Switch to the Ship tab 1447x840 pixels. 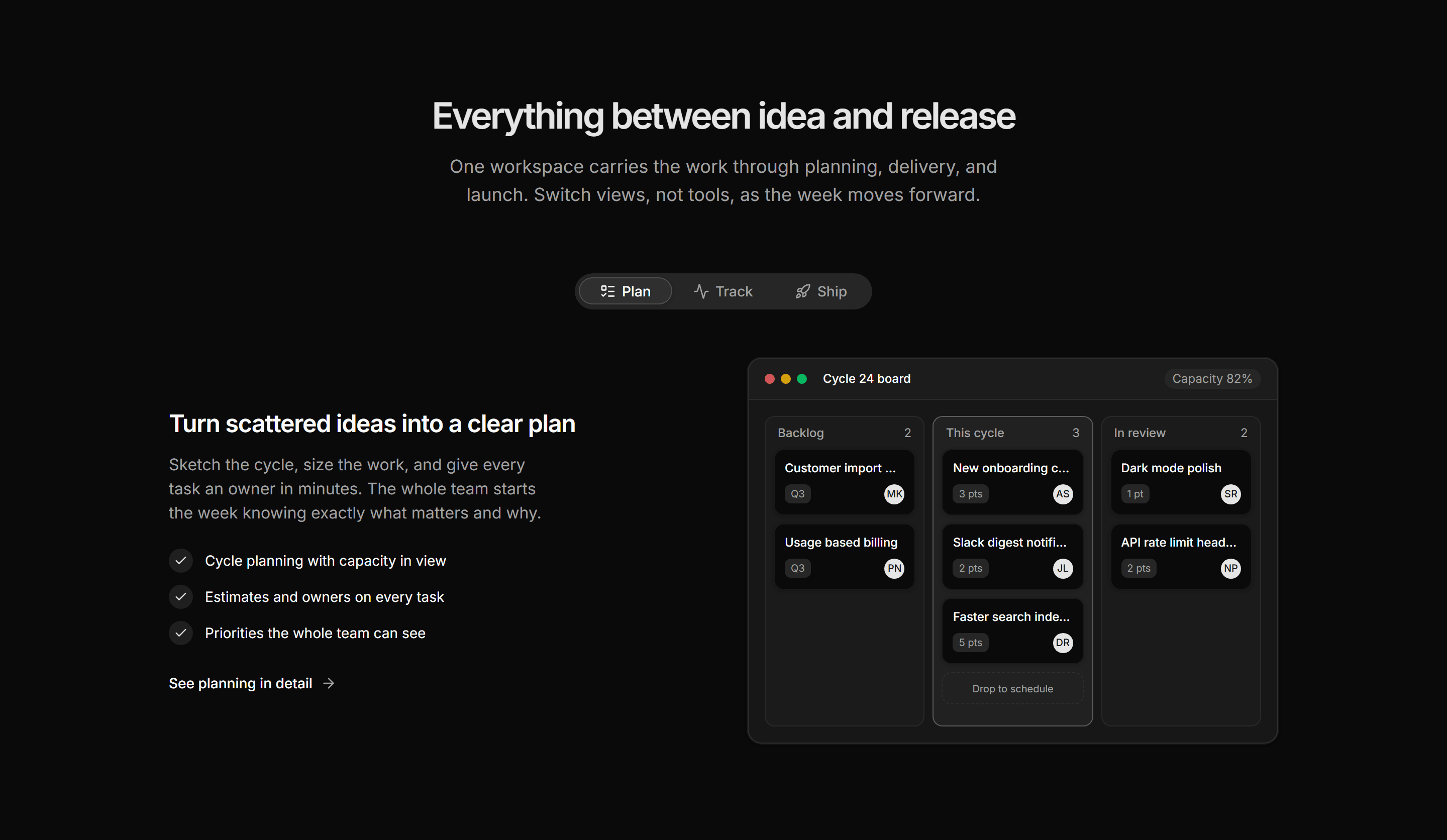point(821,291)
